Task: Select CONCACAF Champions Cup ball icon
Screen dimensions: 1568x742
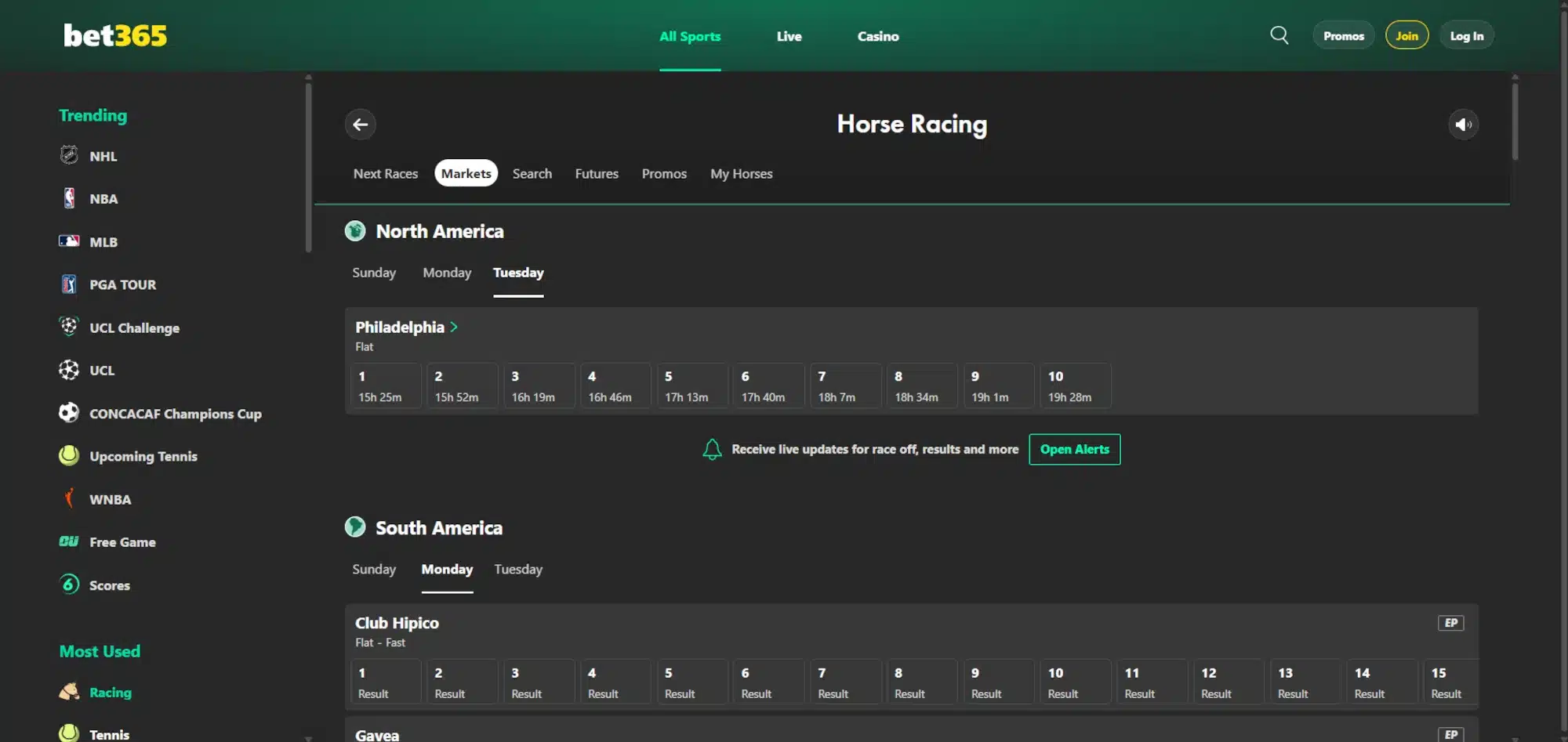Action: pos(69,413)
